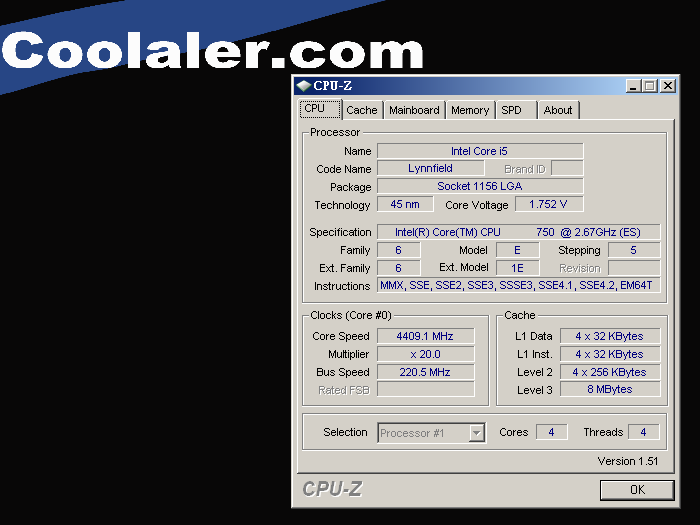
Task: Click the empty Rated FSB field
Action: click(425, 389)
